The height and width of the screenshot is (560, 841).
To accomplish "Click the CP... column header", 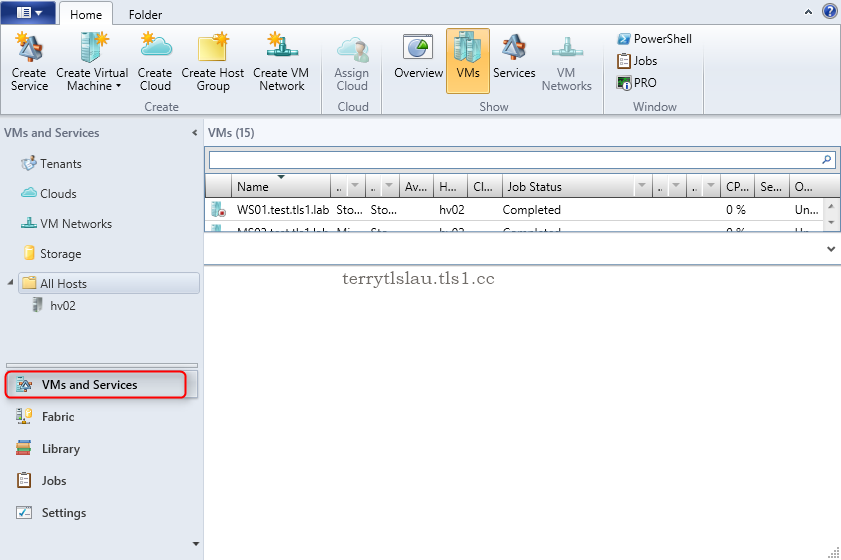I will coord(737,187).
